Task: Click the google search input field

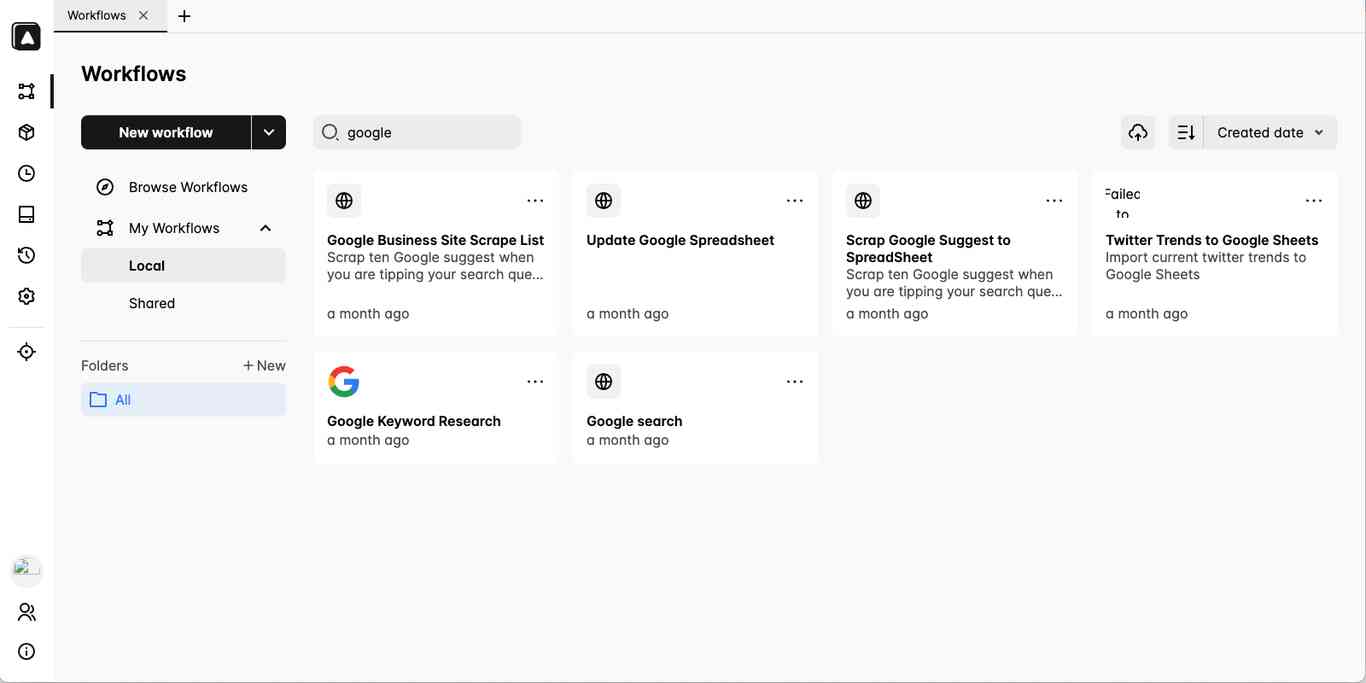Action: 416,131
